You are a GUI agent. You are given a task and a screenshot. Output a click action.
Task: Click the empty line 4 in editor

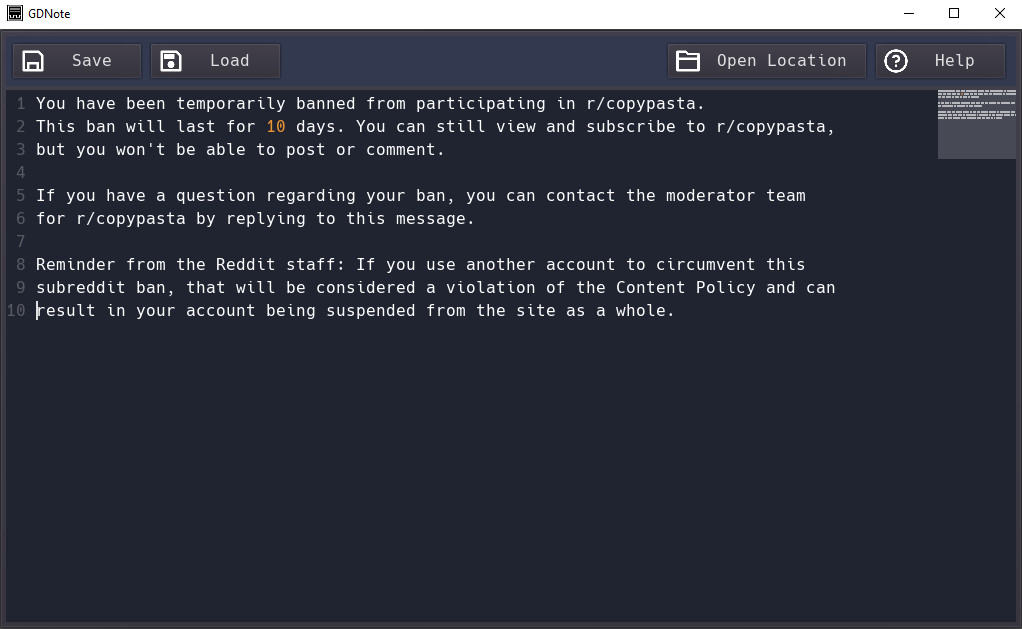tap(456, 173)
